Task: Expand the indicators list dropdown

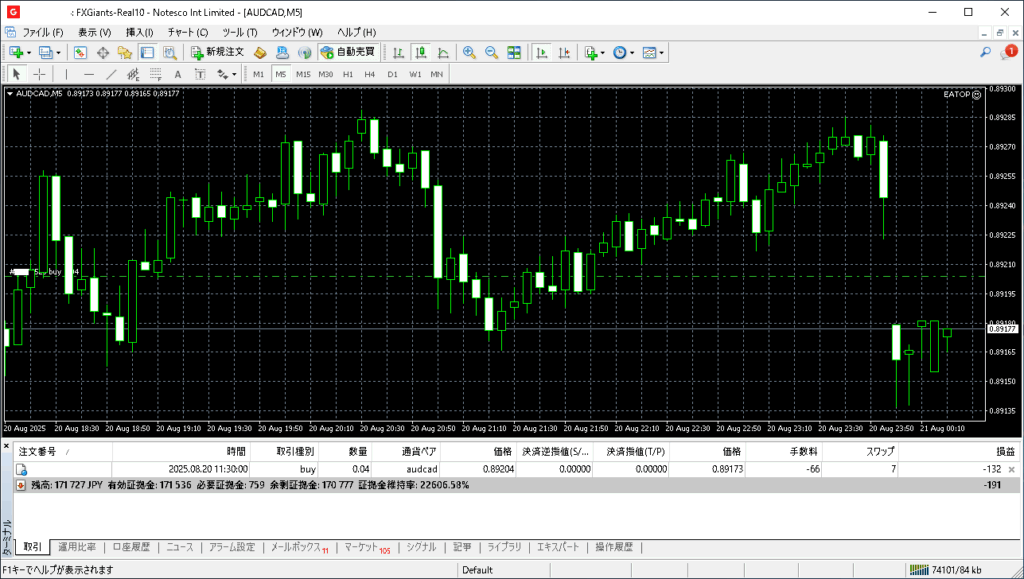Action: pyautogui.click(x=603, y=52)
